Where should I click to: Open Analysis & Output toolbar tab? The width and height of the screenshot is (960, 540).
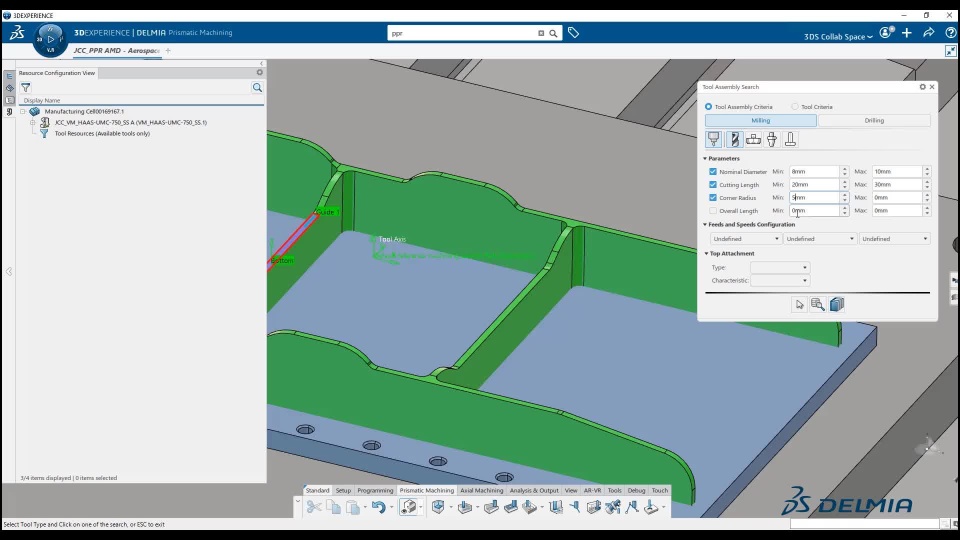(x=534, y=490)
